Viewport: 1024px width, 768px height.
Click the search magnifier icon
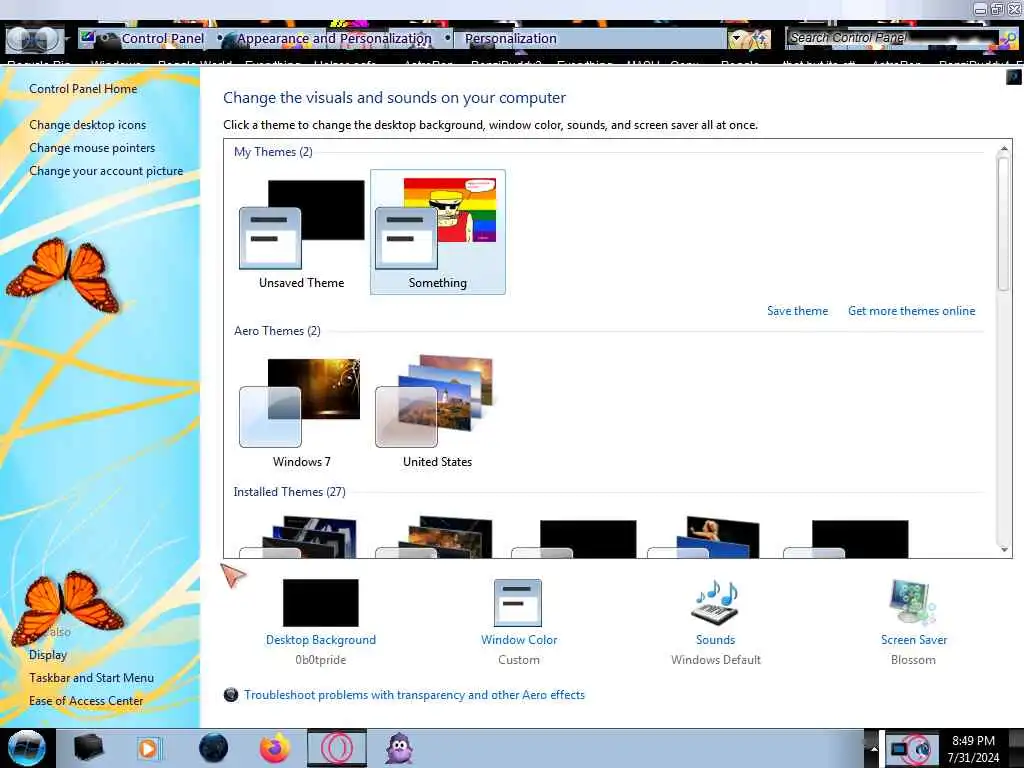click(x=1008, y=38)
